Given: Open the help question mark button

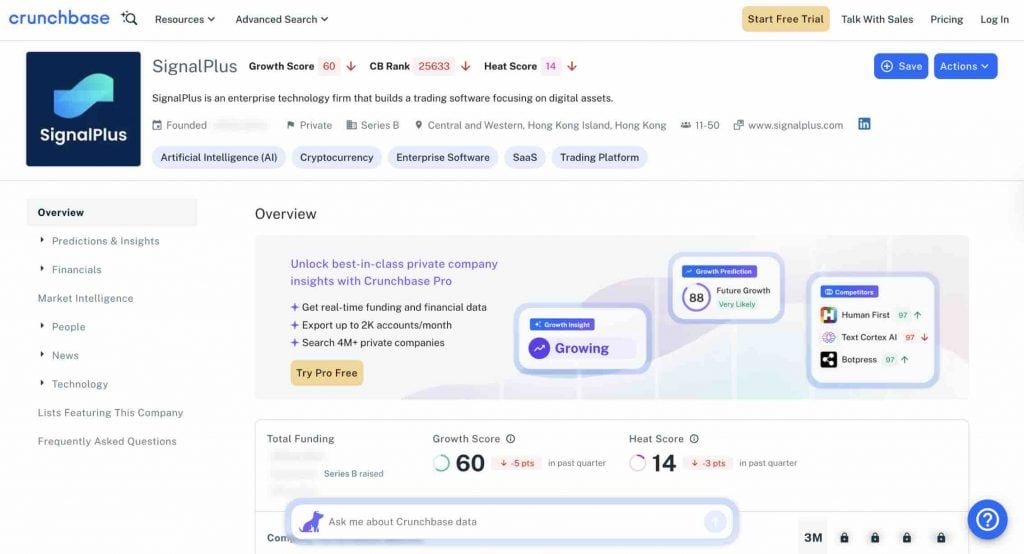Looking at the screenshot, I should 987,519.
